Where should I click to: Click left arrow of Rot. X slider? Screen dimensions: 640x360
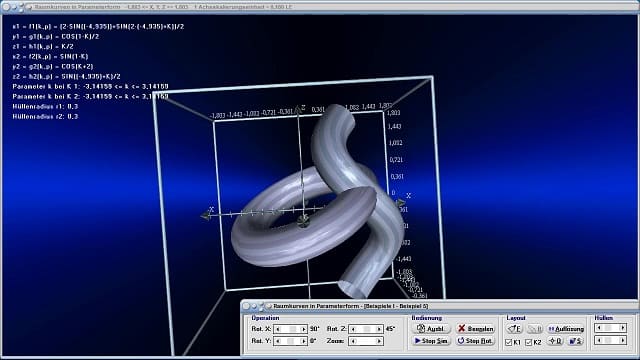point(278,329)
